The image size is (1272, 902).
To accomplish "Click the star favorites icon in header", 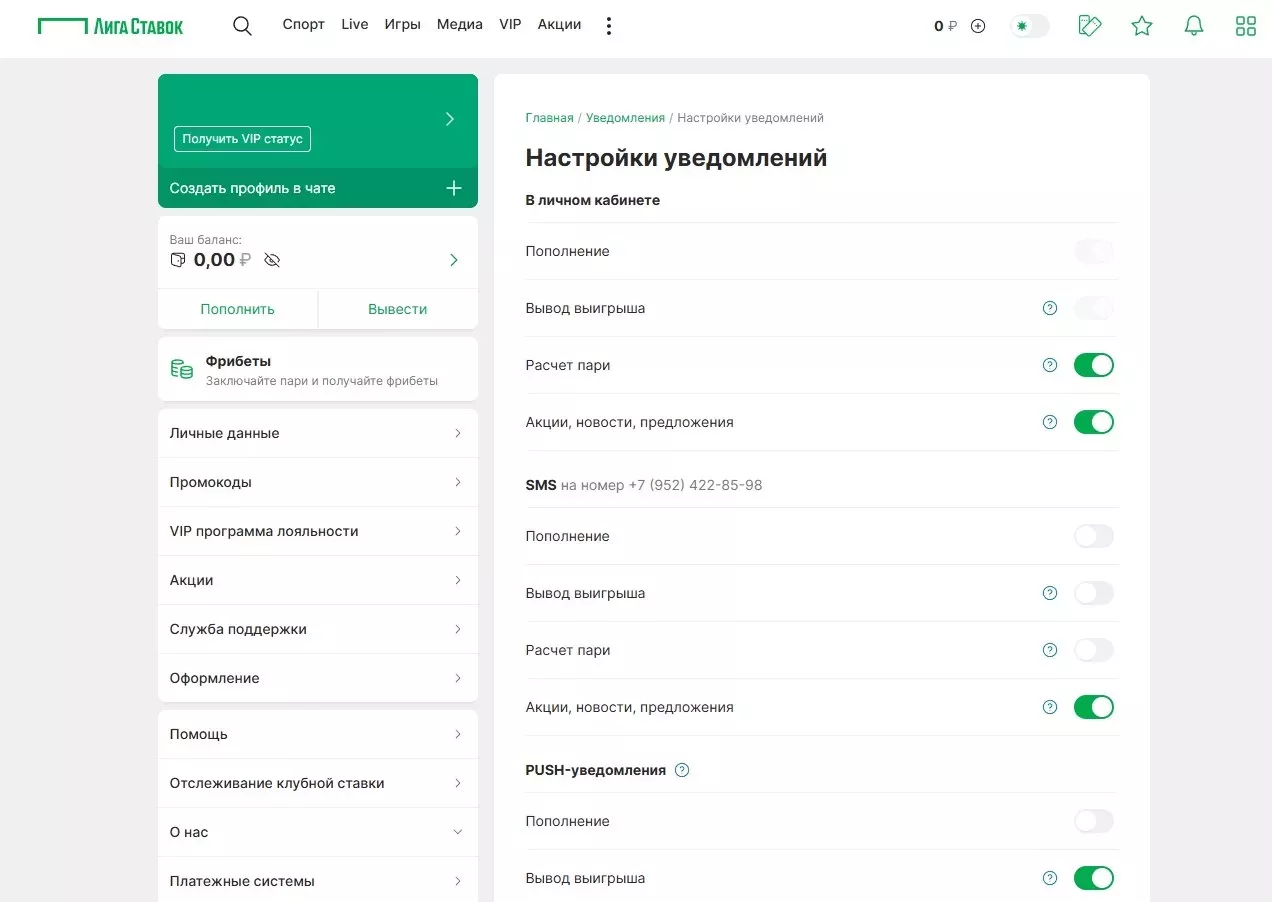I will click(1141, 25).
